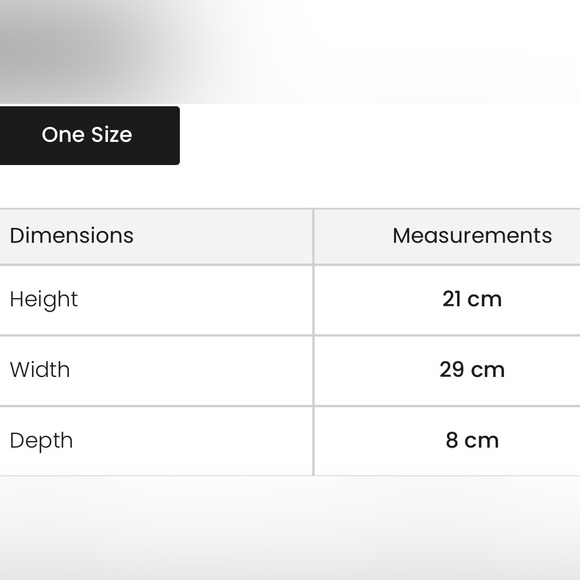Click the 29 cm width value

coord(472,370)
